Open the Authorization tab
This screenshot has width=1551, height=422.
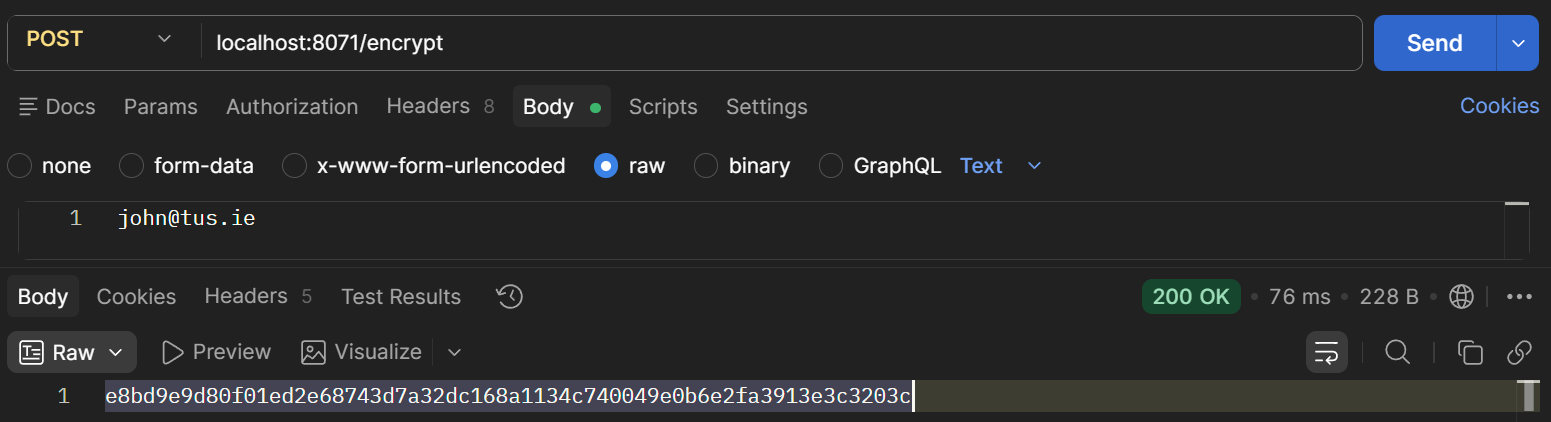pyautogui.click(x=292, y=107)
